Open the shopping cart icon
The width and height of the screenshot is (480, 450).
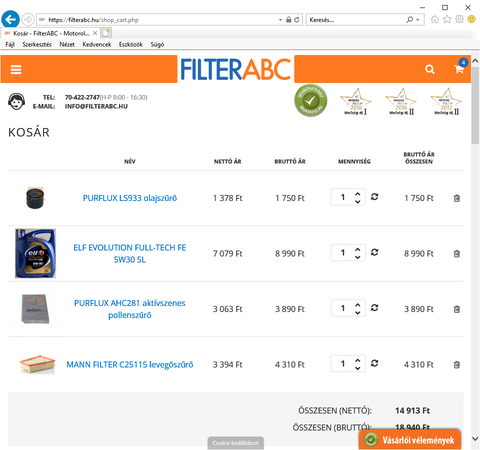click(459, 69)
